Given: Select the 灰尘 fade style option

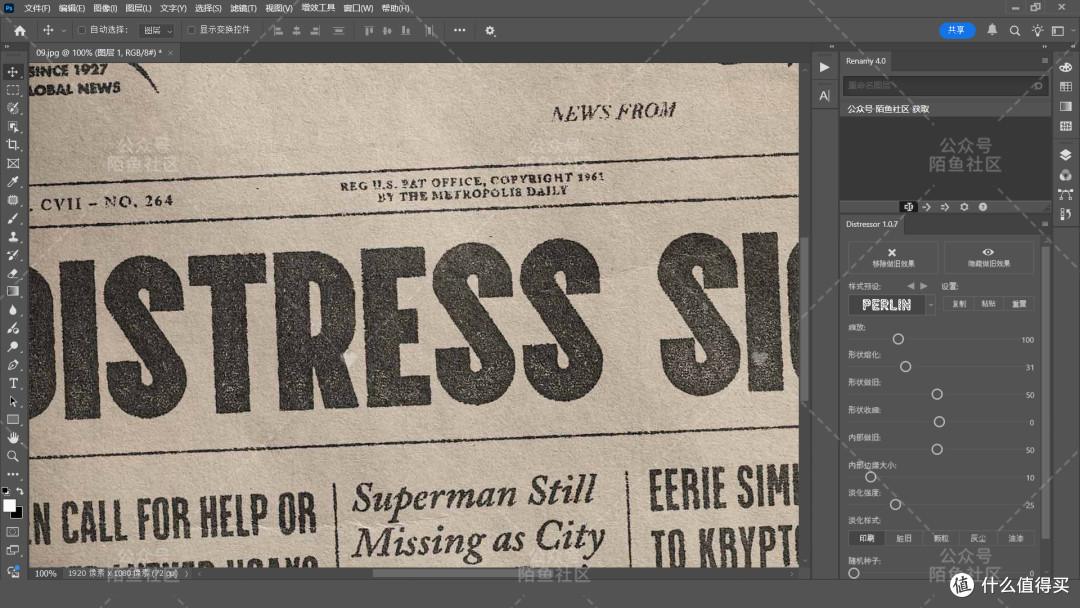Looking at the screenshot, I should (x=978, y=538).
